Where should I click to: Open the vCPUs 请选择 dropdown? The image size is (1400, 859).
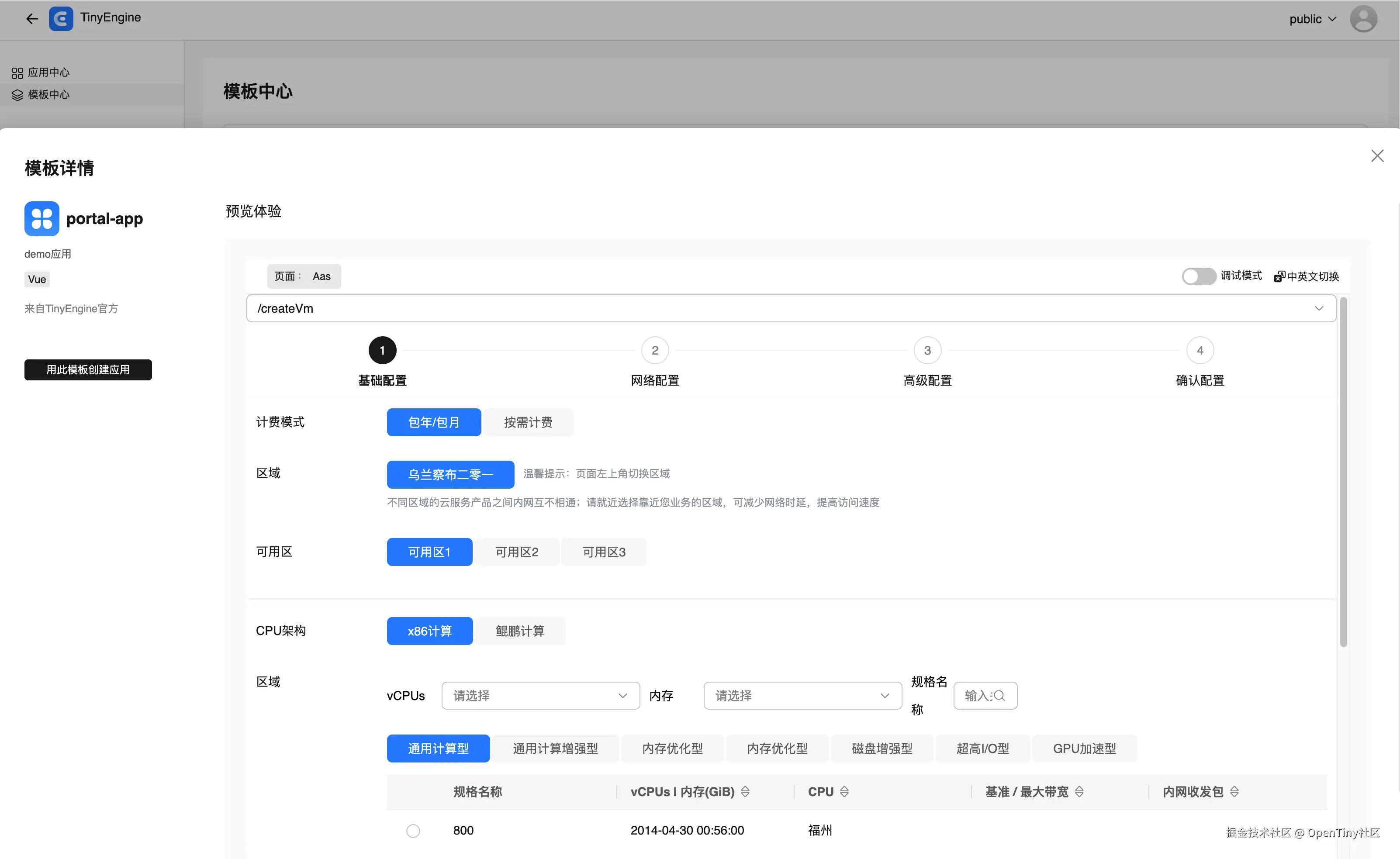(540, 695)
